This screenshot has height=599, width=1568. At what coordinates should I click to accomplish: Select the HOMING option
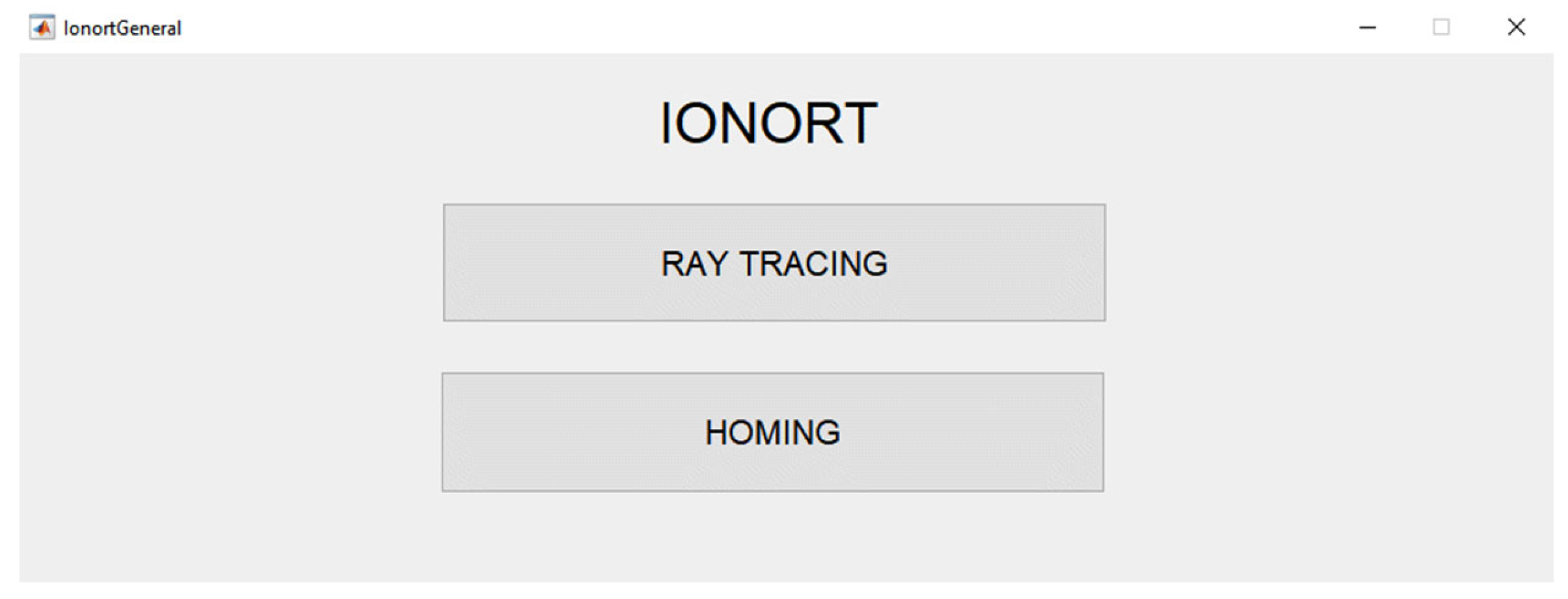point(772,432)
